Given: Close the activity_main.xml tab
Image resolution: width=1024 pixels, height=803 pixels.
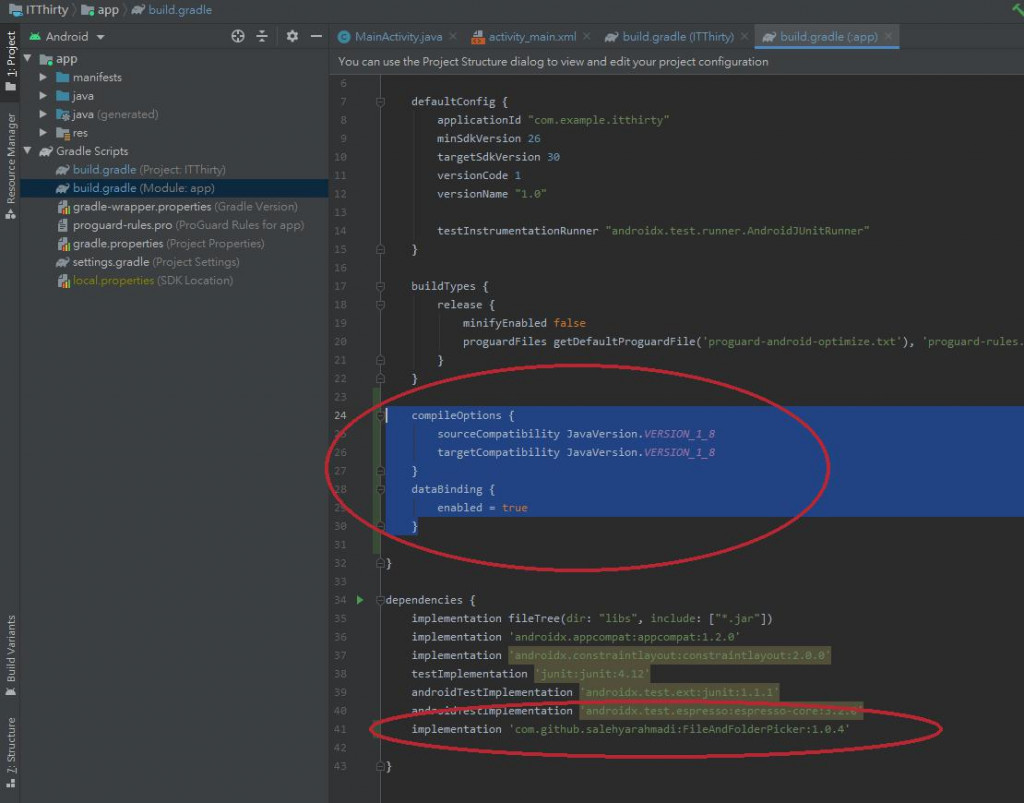Looking at the screenshot, I should (586, 37).
